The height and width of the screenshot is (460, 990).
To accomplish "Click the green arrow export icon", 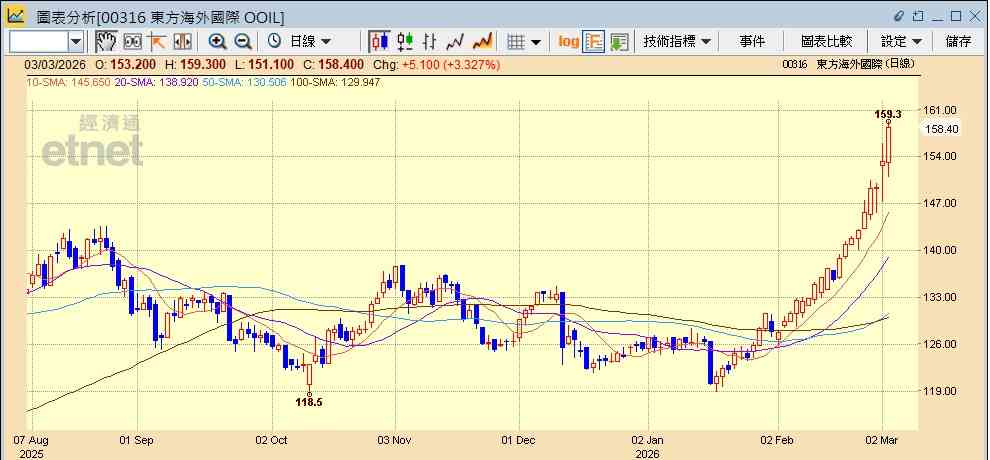I will [x=619, y=42].
